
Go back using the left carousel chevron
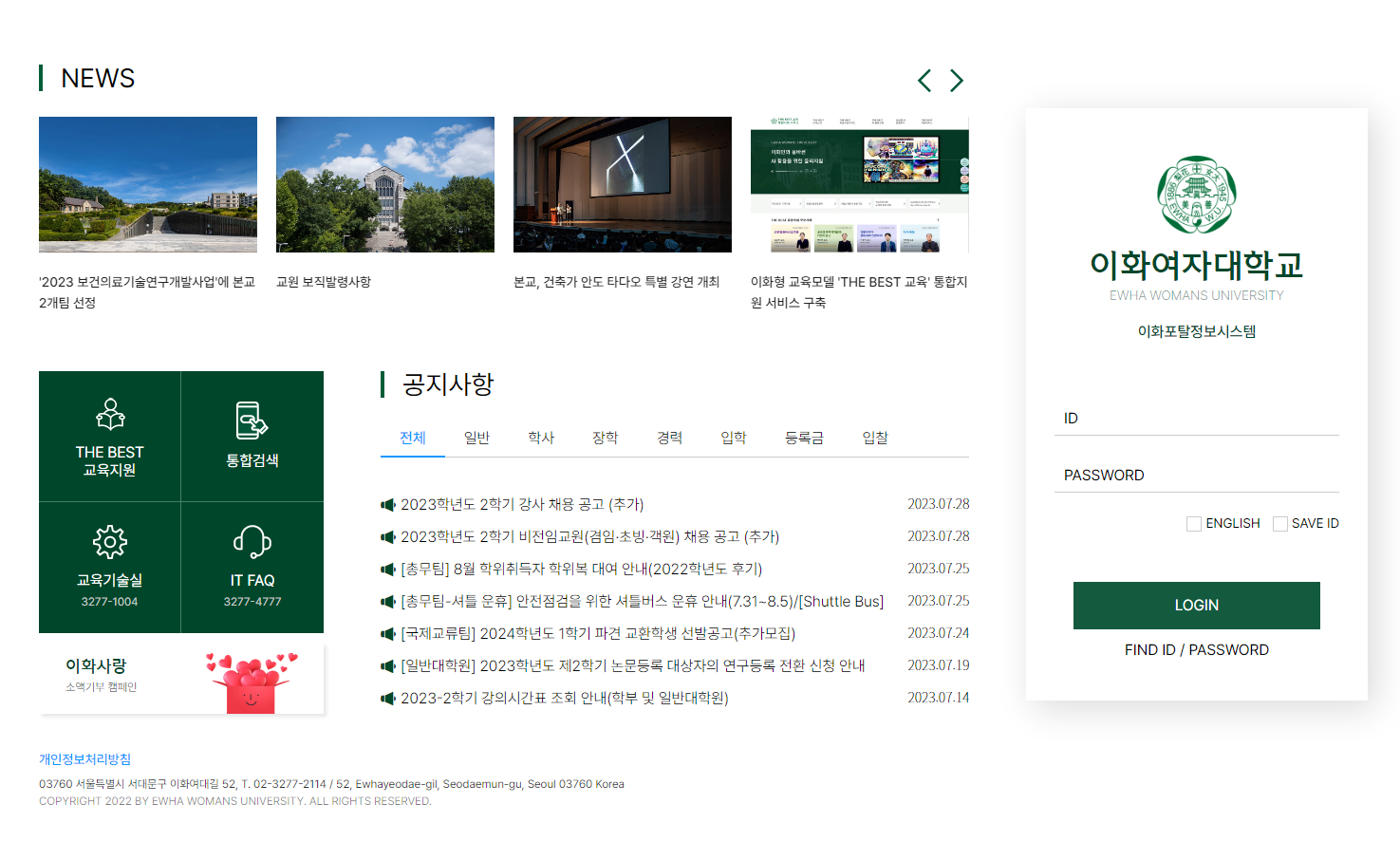pos(924,81)
